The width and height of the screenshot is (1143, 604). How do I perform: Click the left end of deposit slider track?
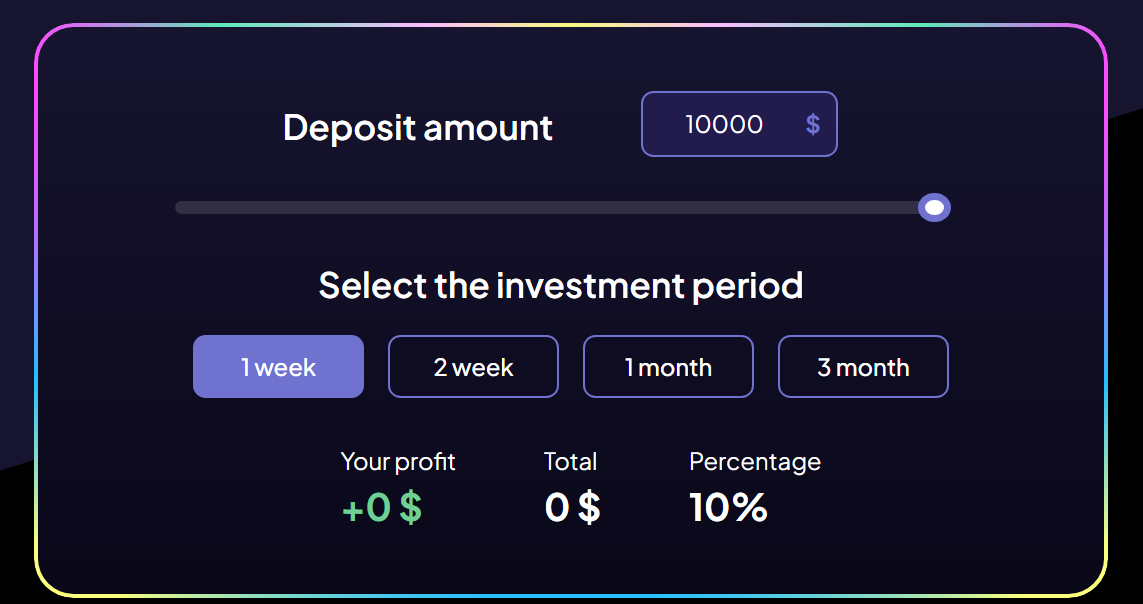[x=182, y=208]
